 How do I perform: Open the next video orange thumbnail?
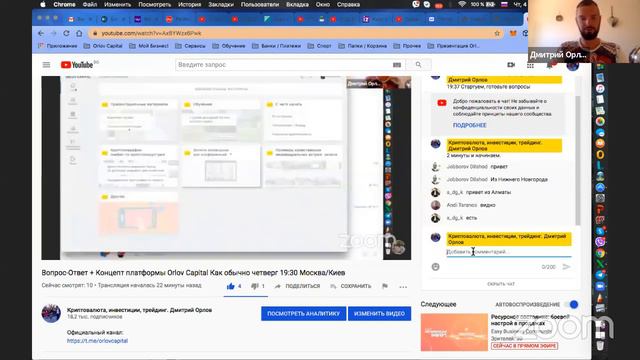coord(454,332)
